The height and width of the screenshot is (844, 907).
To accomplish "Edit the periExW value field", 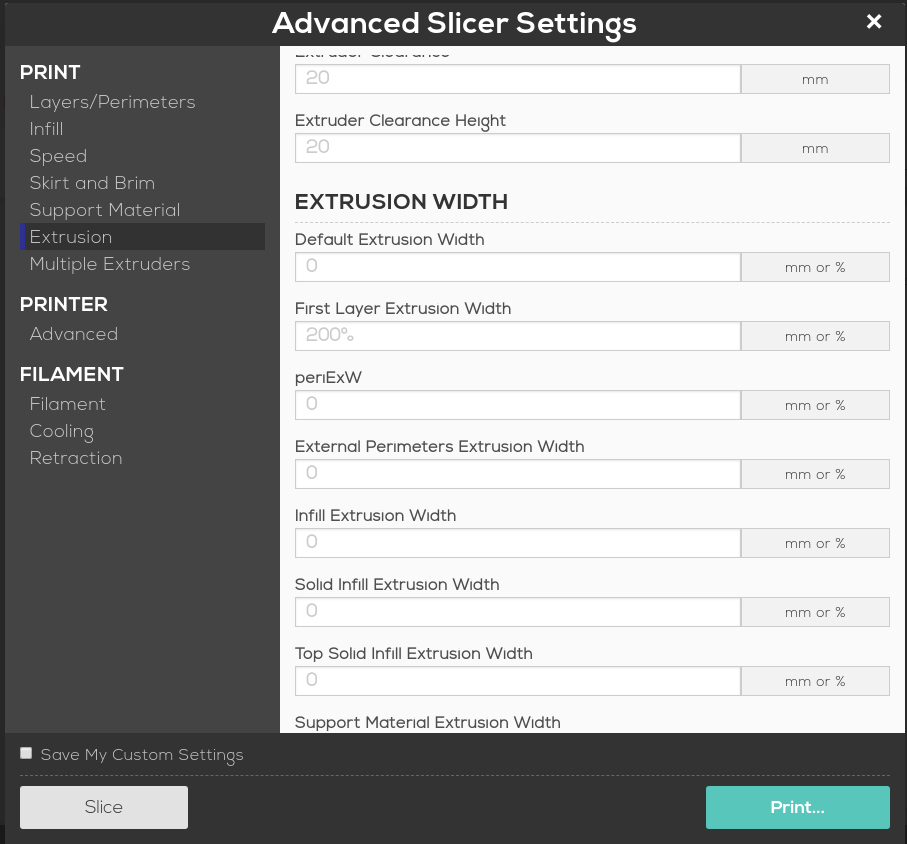I will 517,405.
